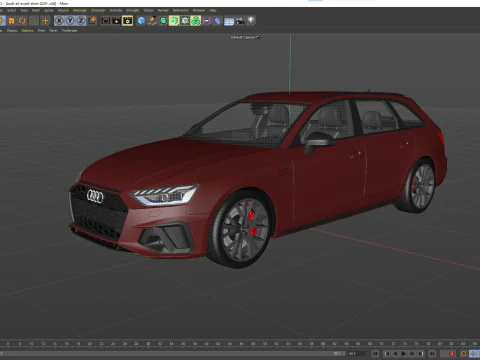
Task: Open the Volume menu
Action: pos(63,11)
